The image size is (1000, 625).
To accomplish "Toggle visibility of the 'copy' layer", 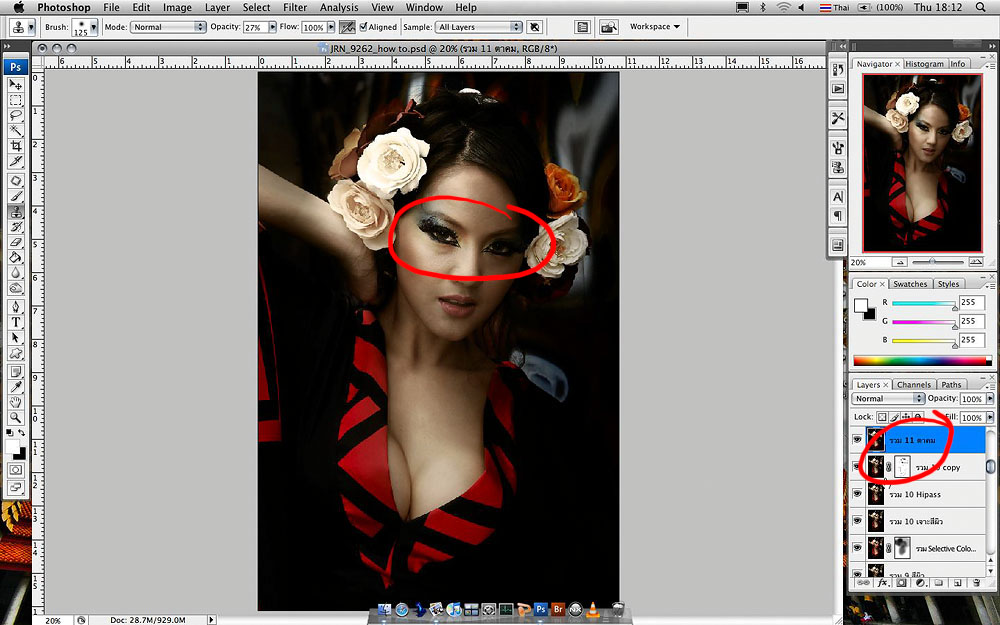I will (857, 467).
